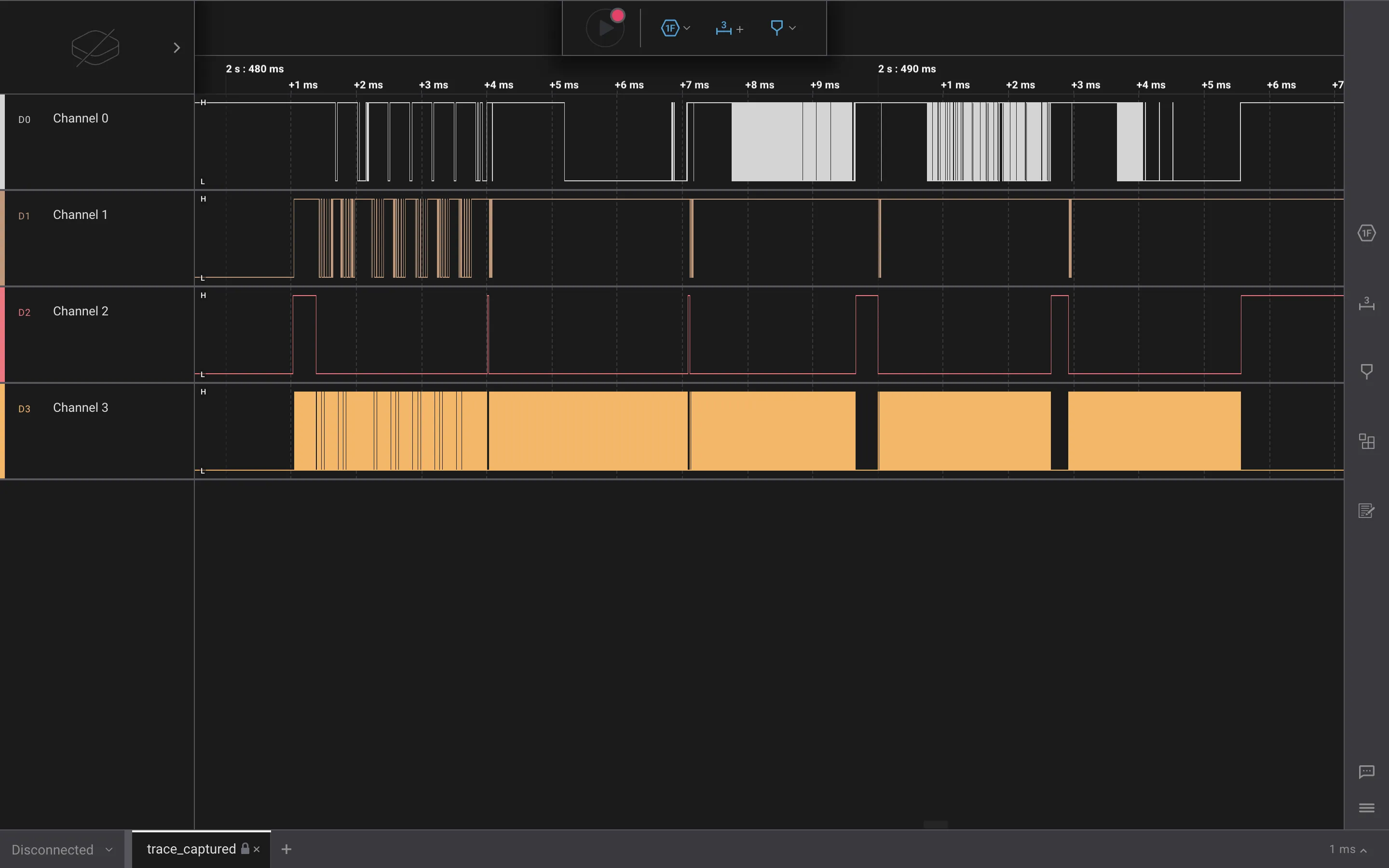Click the disconnected device icon
This screenshot has width=1389, height=868.
95,48
